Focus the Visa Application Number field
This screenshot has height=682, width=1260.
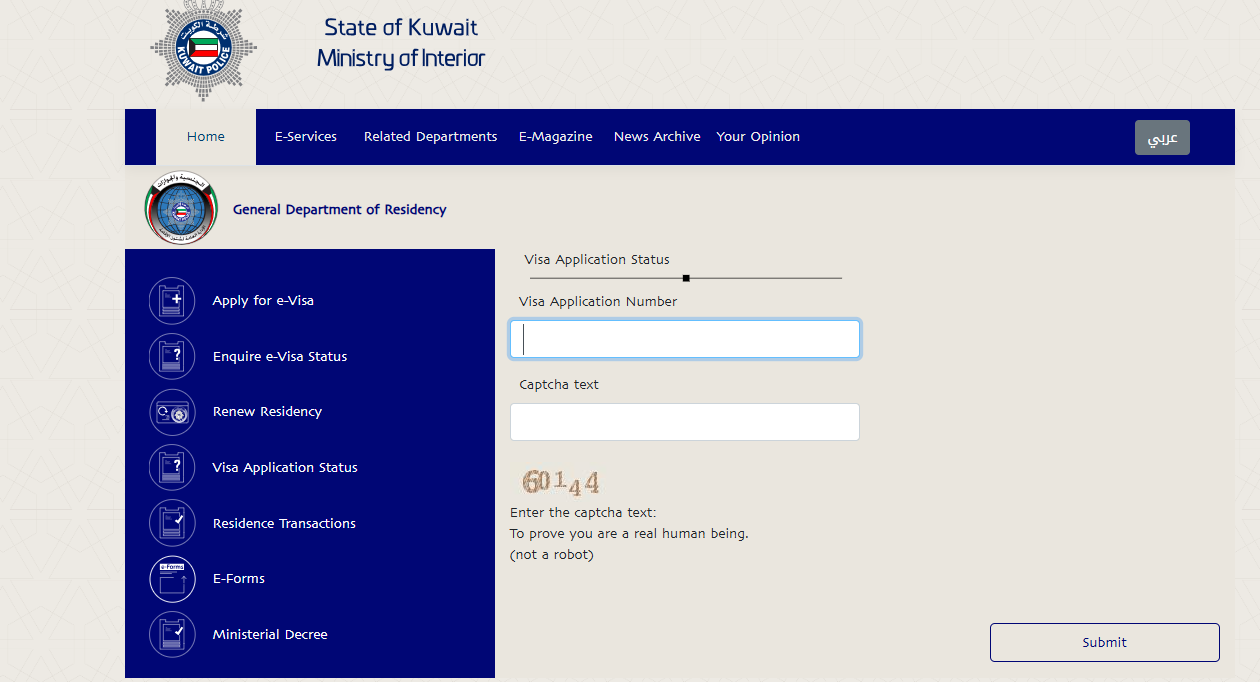pos(685,339)
